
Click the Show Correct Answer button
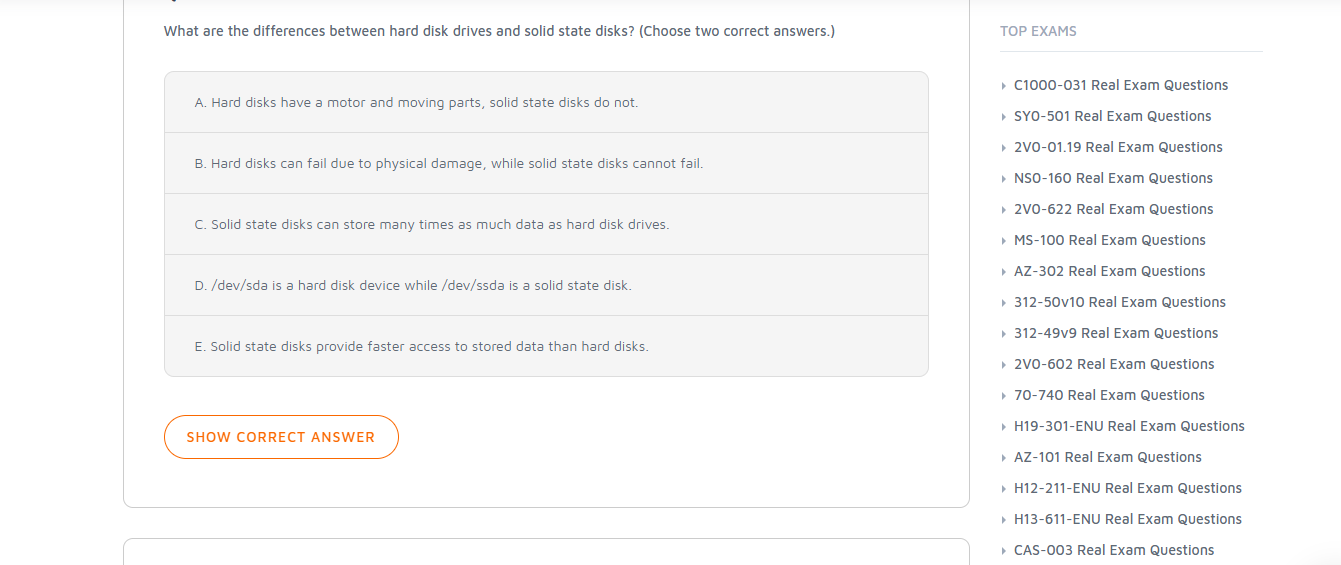(281, 437)
